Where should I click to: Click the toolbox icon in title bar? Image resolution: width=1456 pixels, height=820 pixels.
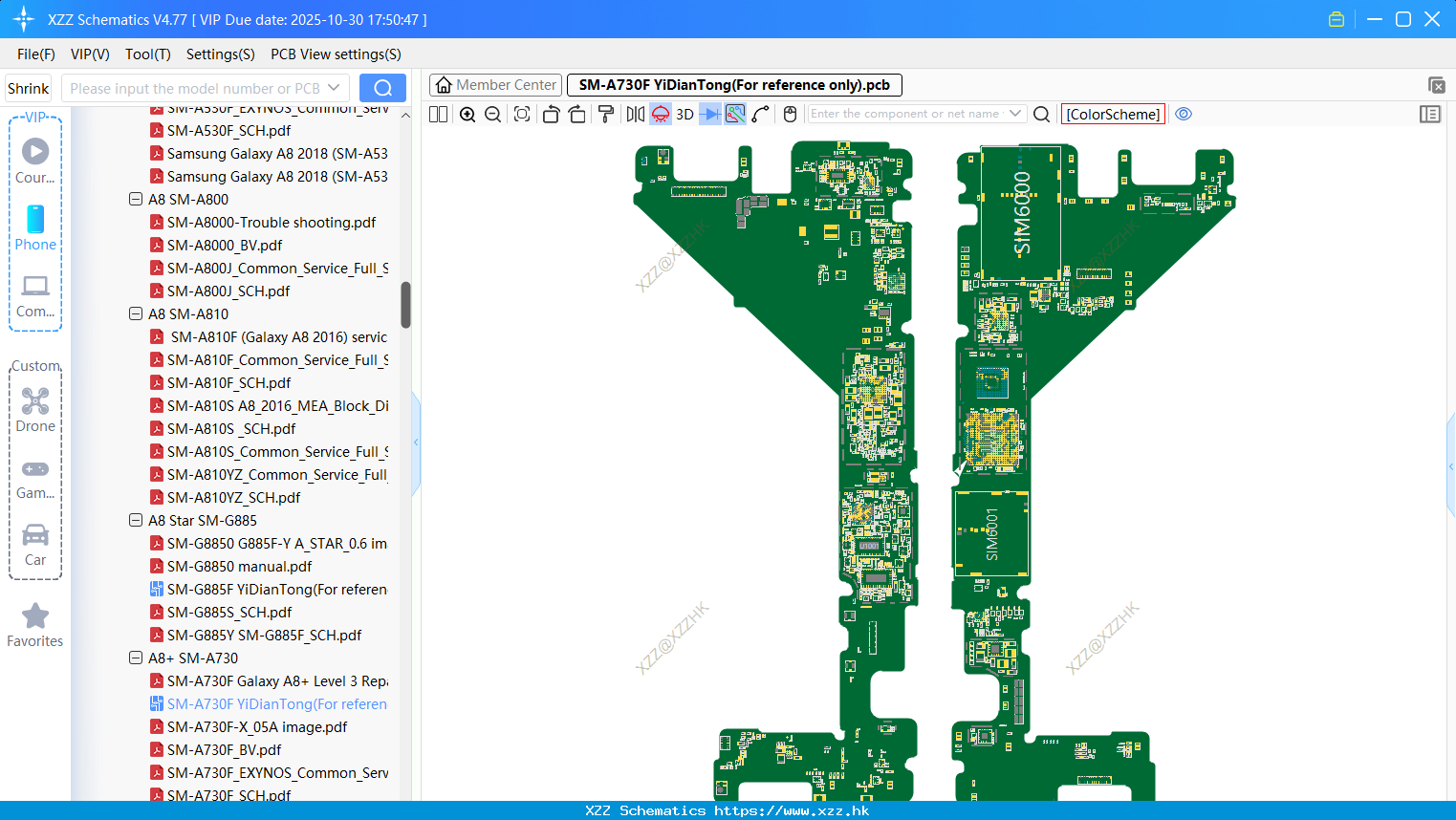pyautogui.click(x=1336, y=19)
